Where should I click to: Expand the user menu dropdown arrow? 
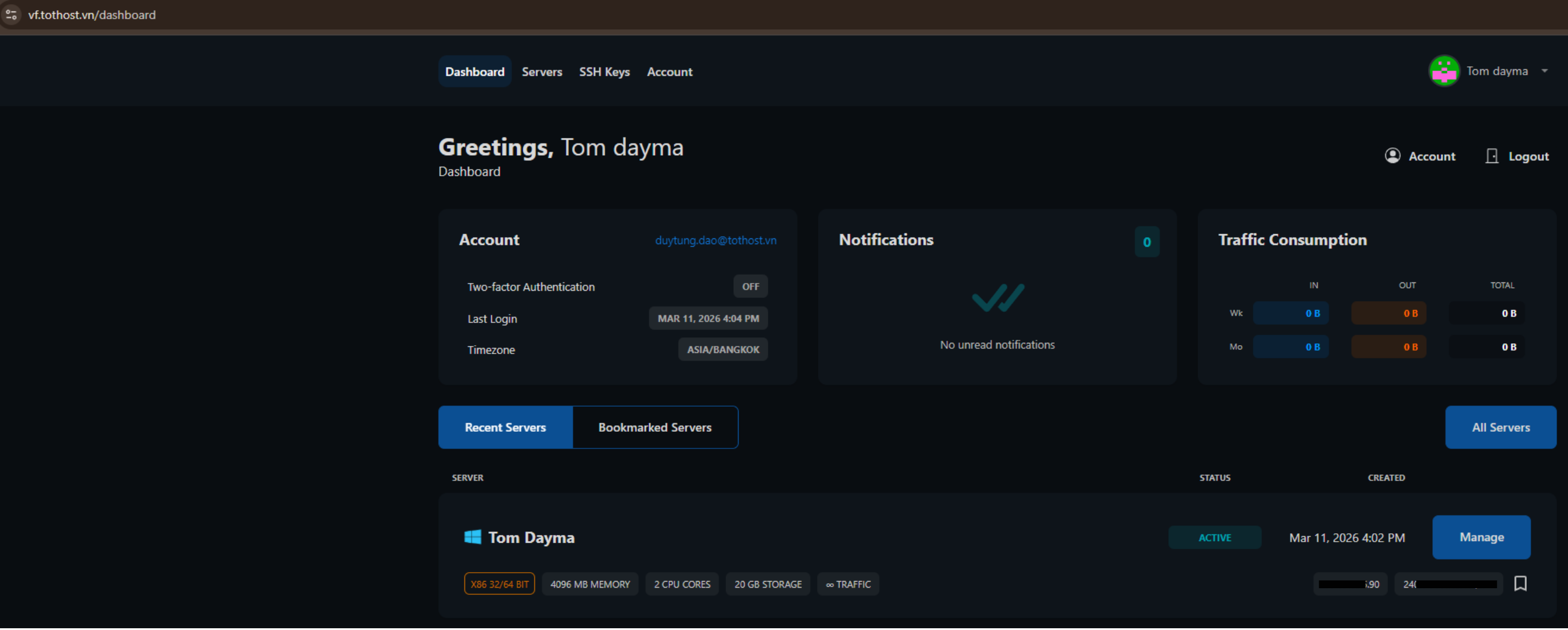coord(1544,71)
